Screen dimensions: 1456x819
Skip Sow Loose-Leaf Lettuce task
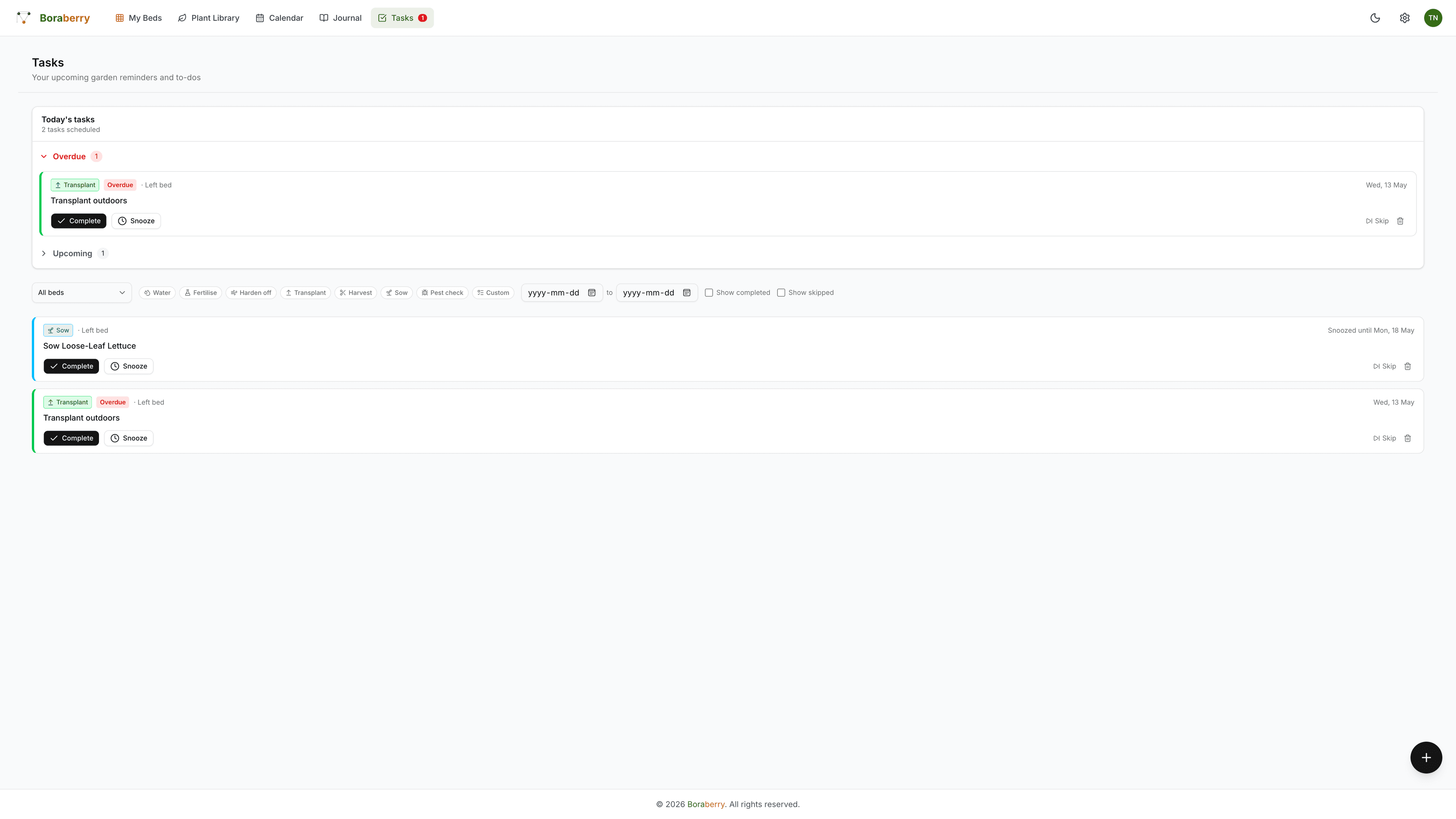pos(1384,366)
